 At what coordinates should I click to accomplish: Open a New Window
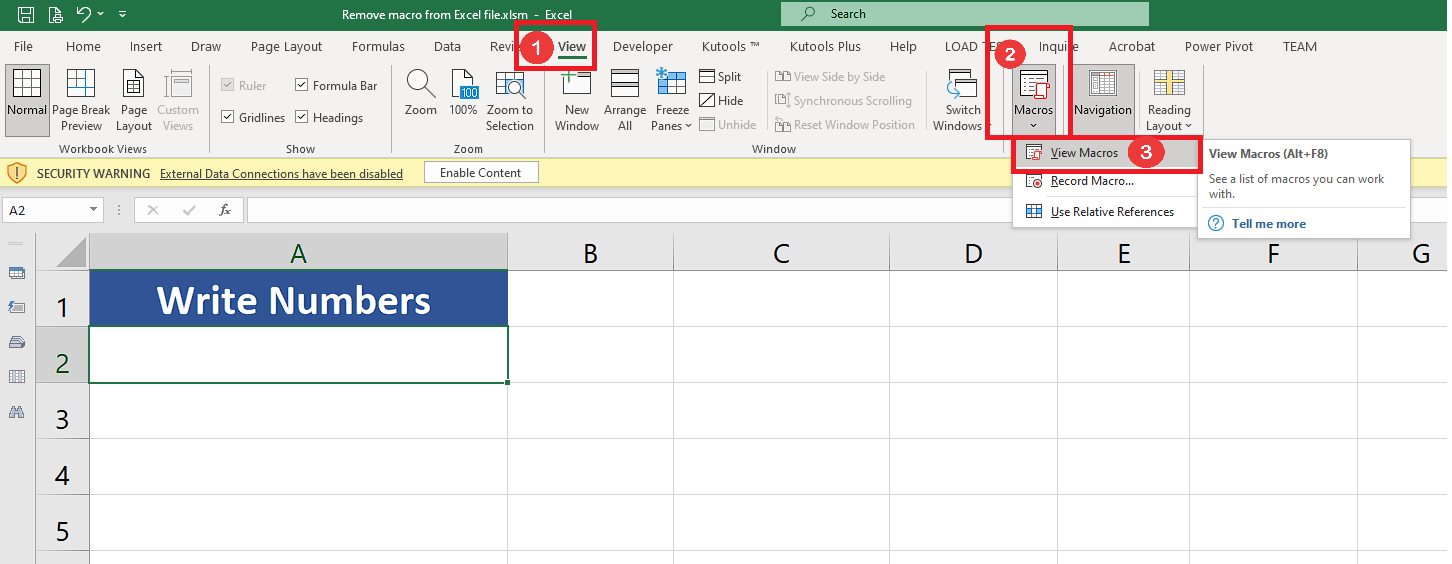[577, 100]
